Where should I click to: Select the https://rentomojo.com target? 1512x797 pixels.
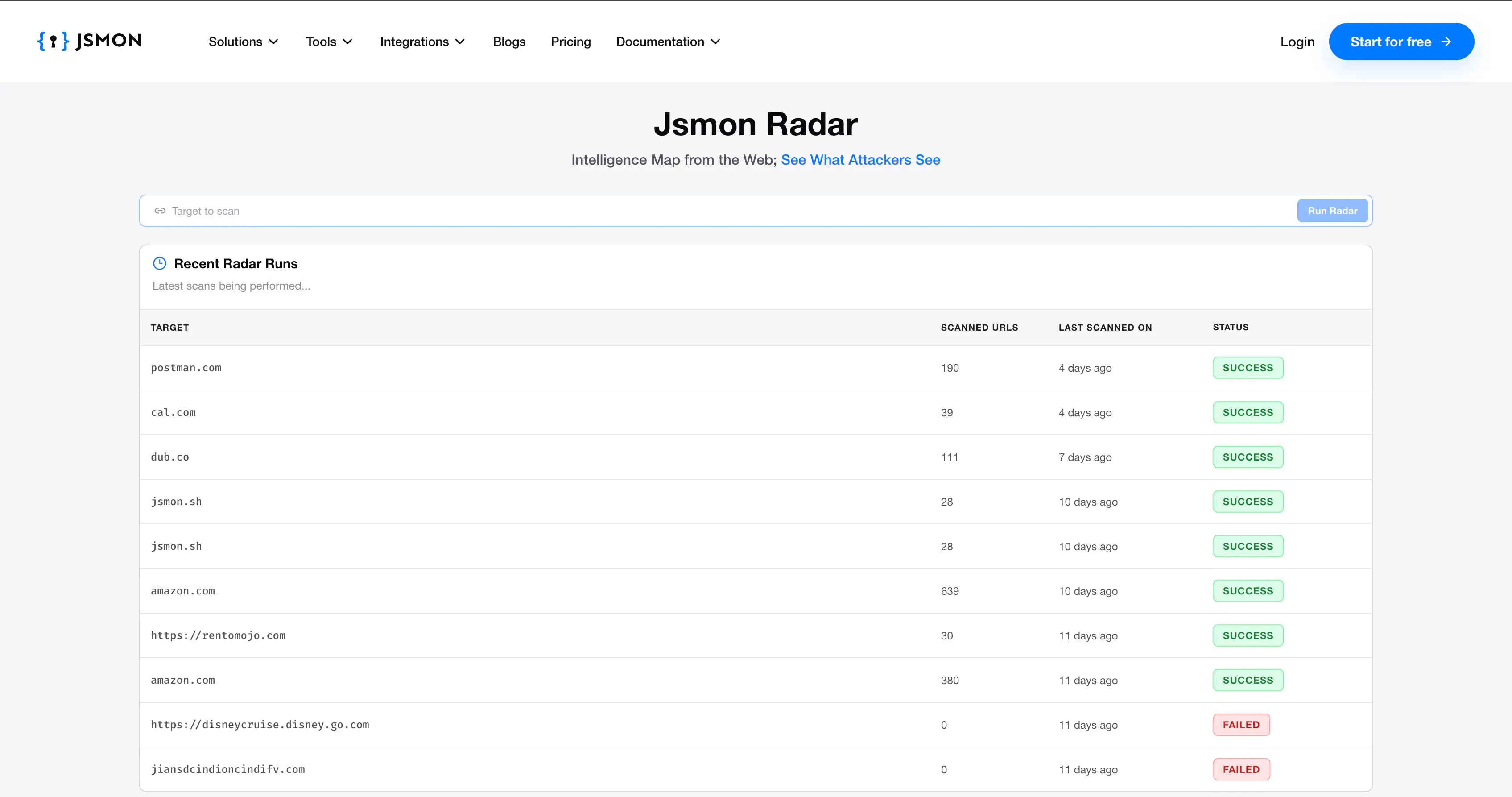point(219,635)
